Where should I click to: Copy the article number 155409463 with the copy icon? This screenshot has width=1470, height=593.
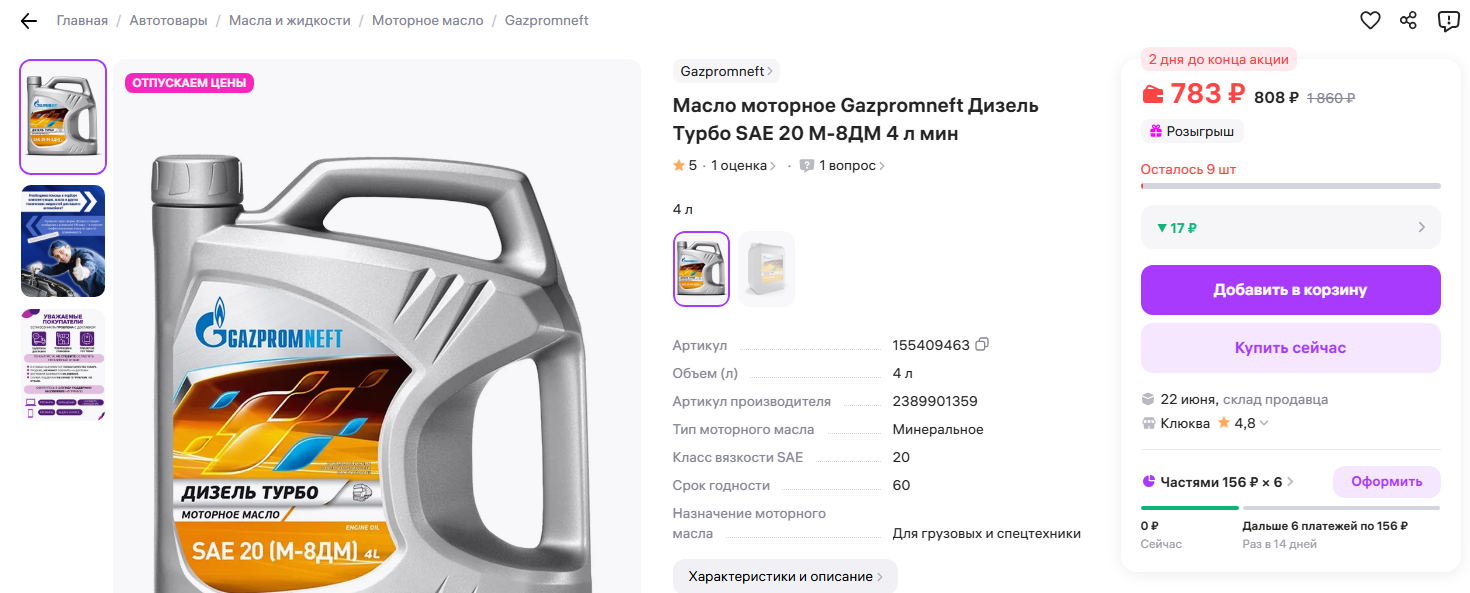tap(982, 345)
